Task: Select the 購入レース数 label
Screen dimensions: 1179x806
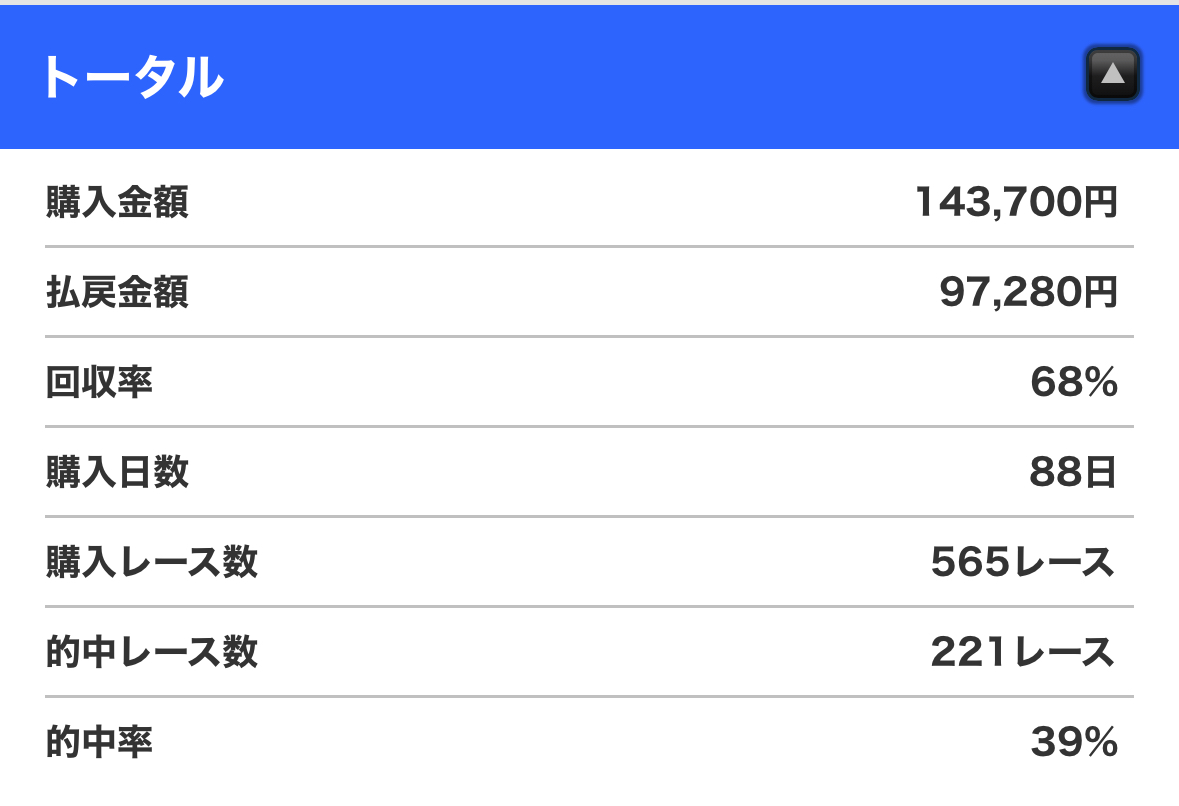Action: coord(152,563)
